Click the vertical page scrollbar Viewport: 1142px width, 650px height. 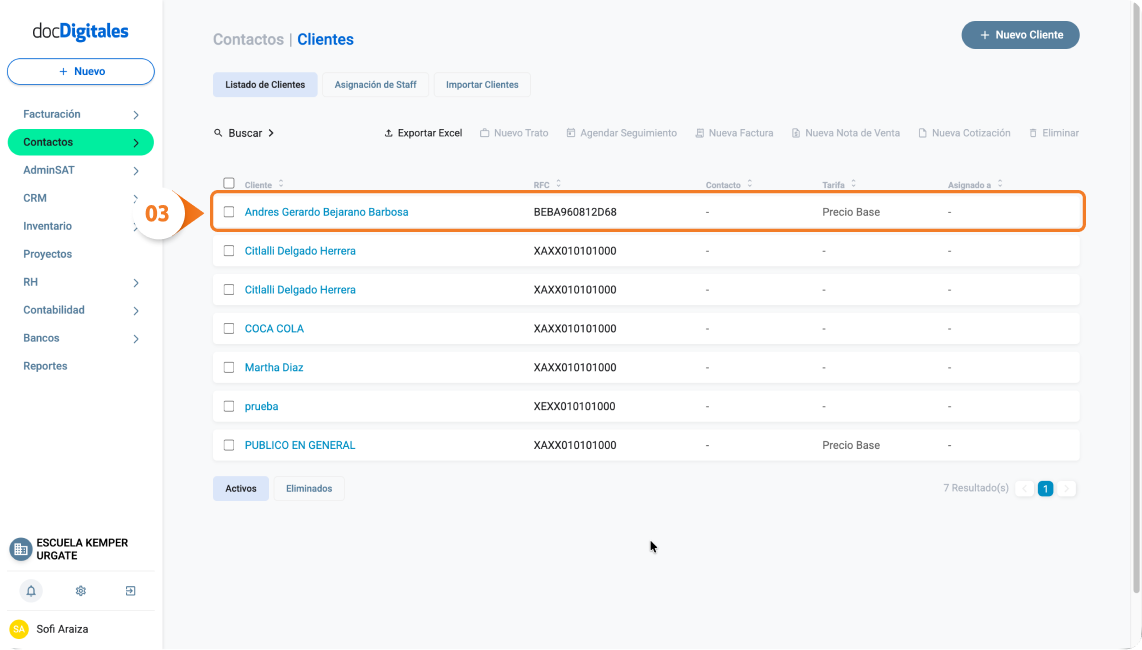click(x=1136, y=299)
